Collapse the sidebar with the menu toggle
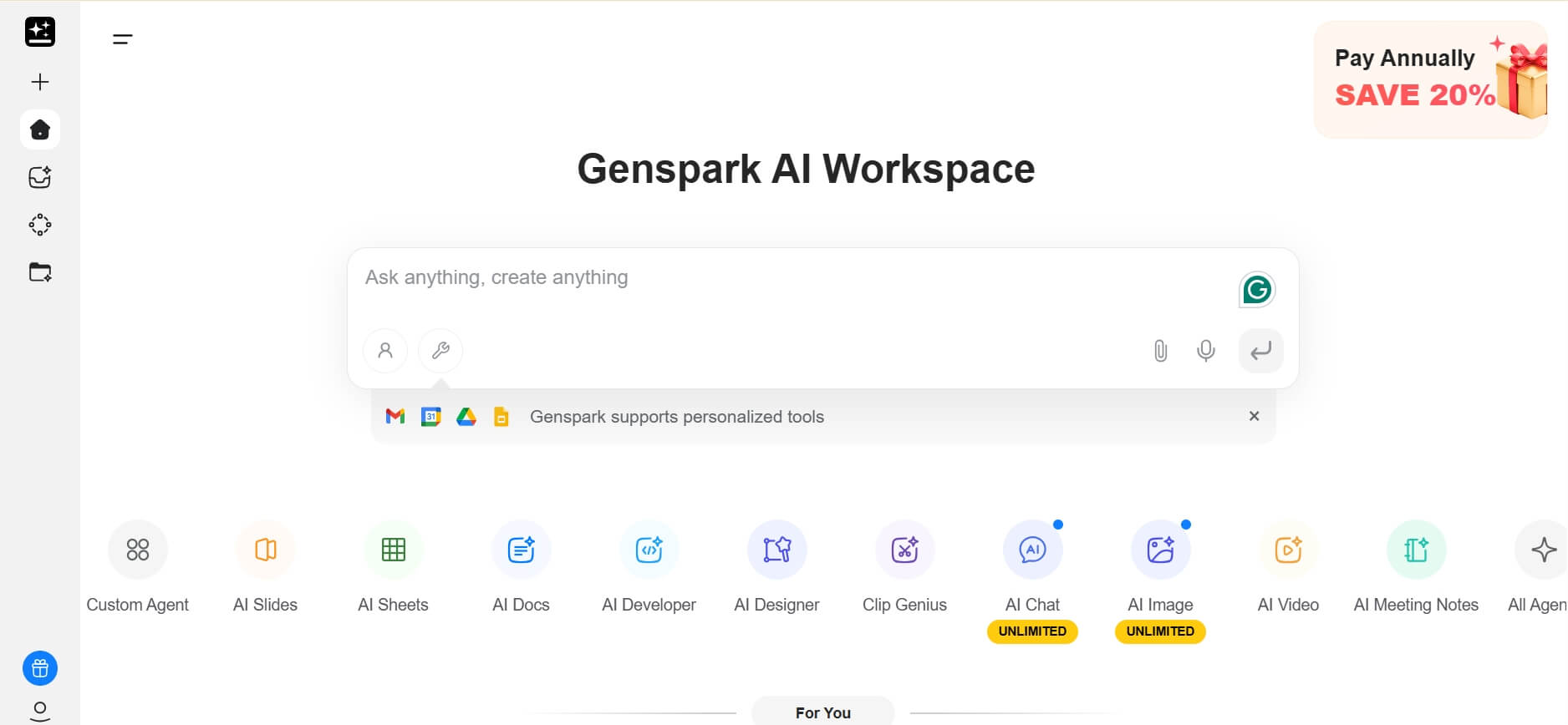Image resolution: width=1568 pixels, height=725 pixels. pos(123,38)
